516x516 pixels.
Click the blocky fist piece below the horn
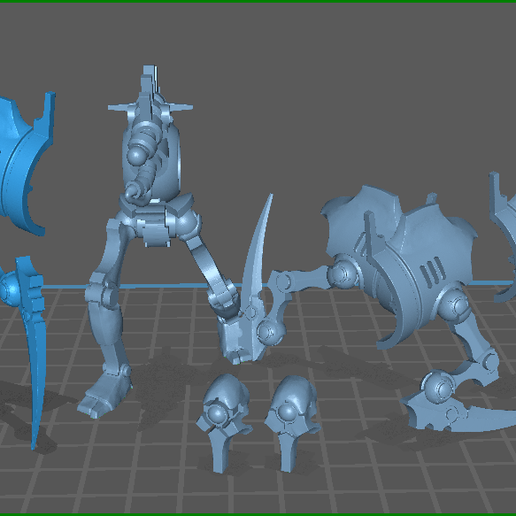[233, 338]
